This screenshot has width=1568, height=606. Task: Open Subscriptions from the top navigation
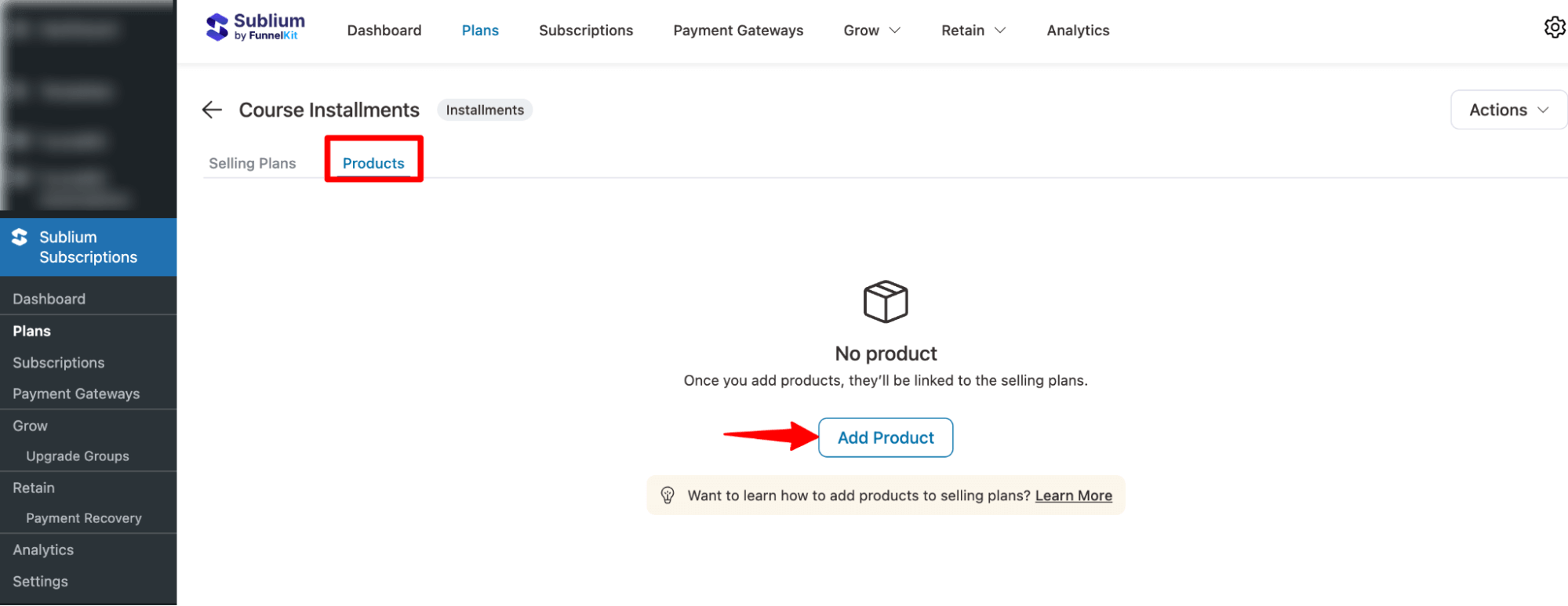[x=586, y=30]
